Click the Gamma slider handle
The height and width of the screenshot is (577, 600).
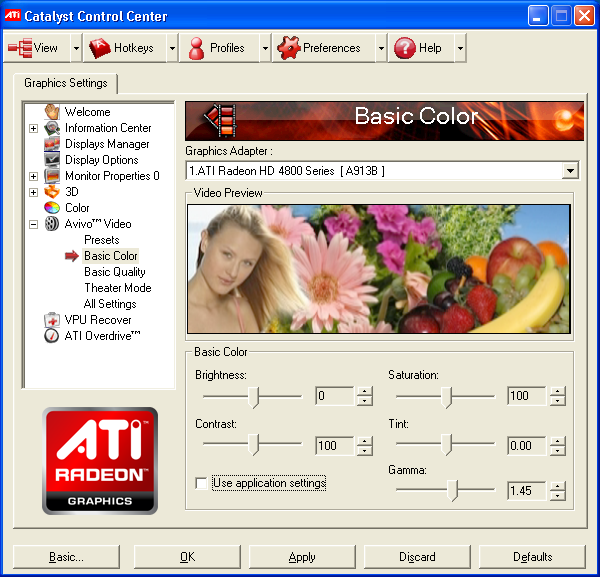tap(453, 490)
